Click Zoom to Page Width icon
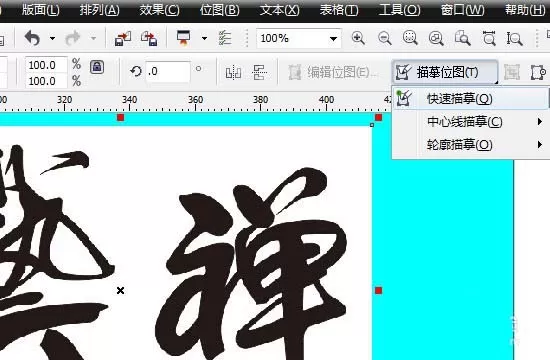 [x=489, y=38]
